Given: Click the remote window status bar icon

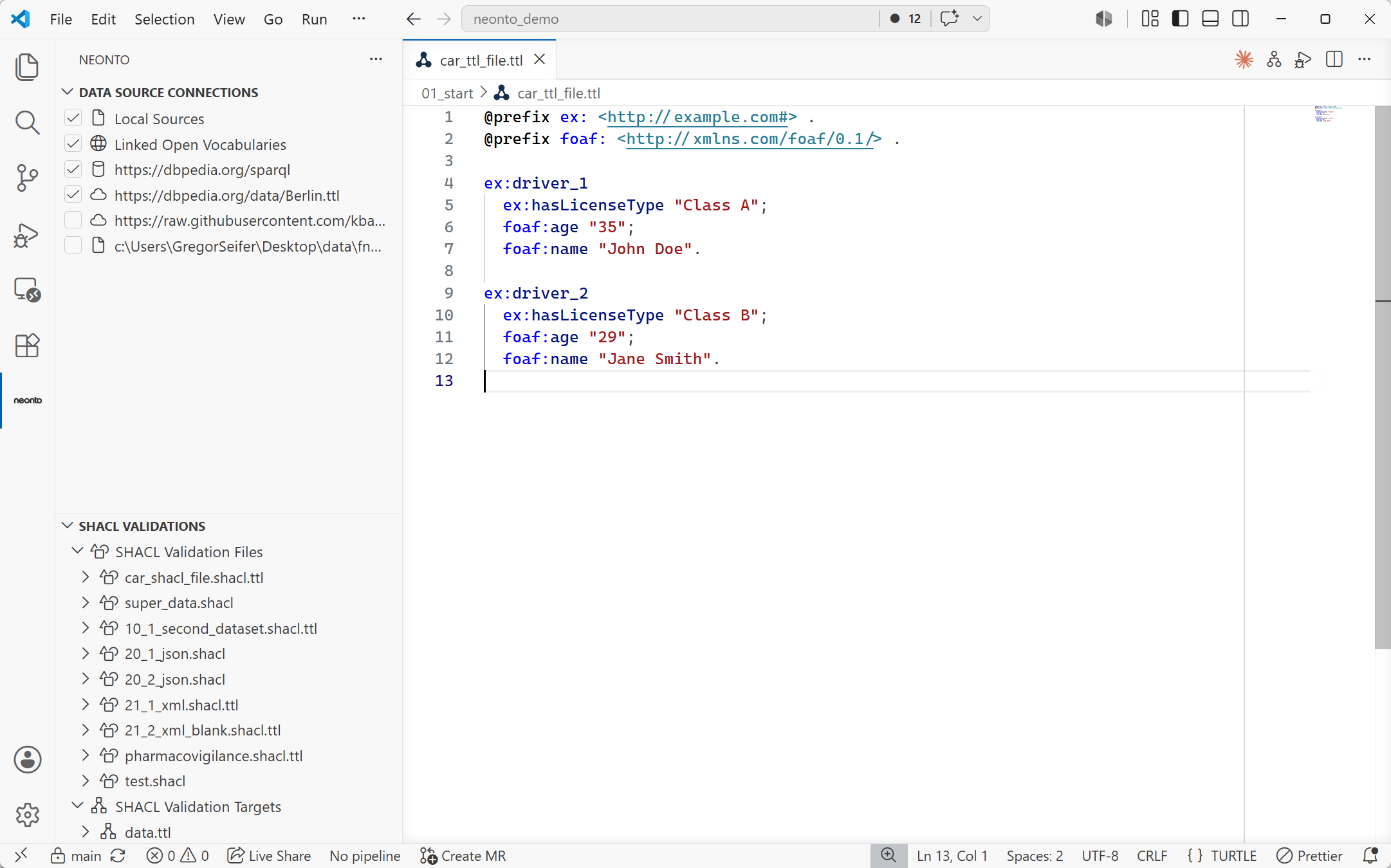Looking at the screenshot, I should click(21, 855).
